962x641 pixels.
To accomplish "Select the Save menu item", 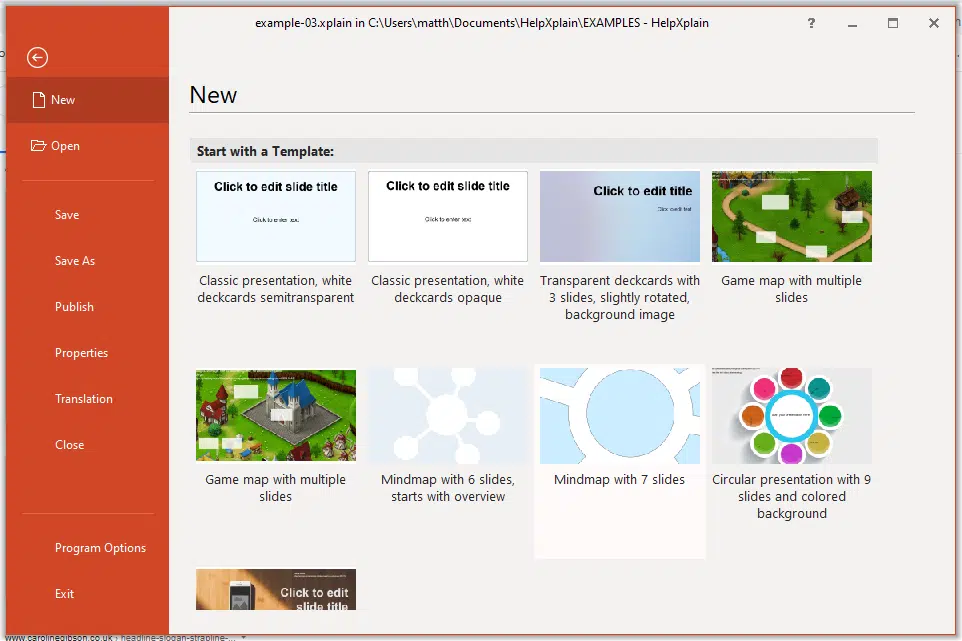I will pyautogui.click(x=67, y=215).
